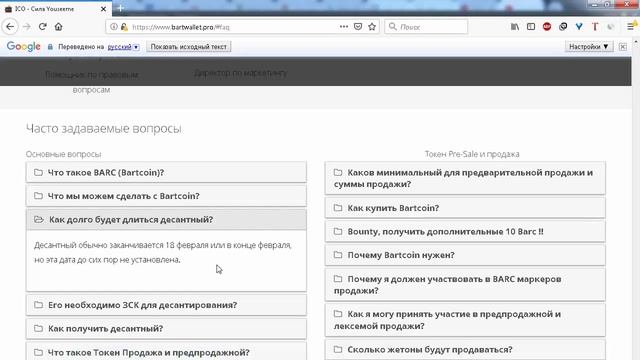Expand 'Как получить десантный?' question
Image resolution: width=640 pixels, height=360 pixels.
(166, 329)
